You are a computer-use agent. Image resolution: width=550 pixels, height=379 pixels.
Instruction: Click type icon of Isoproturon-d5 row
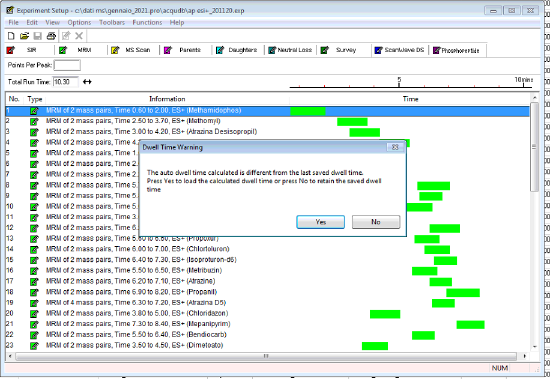pyautogui.click(x=34, y=260)
